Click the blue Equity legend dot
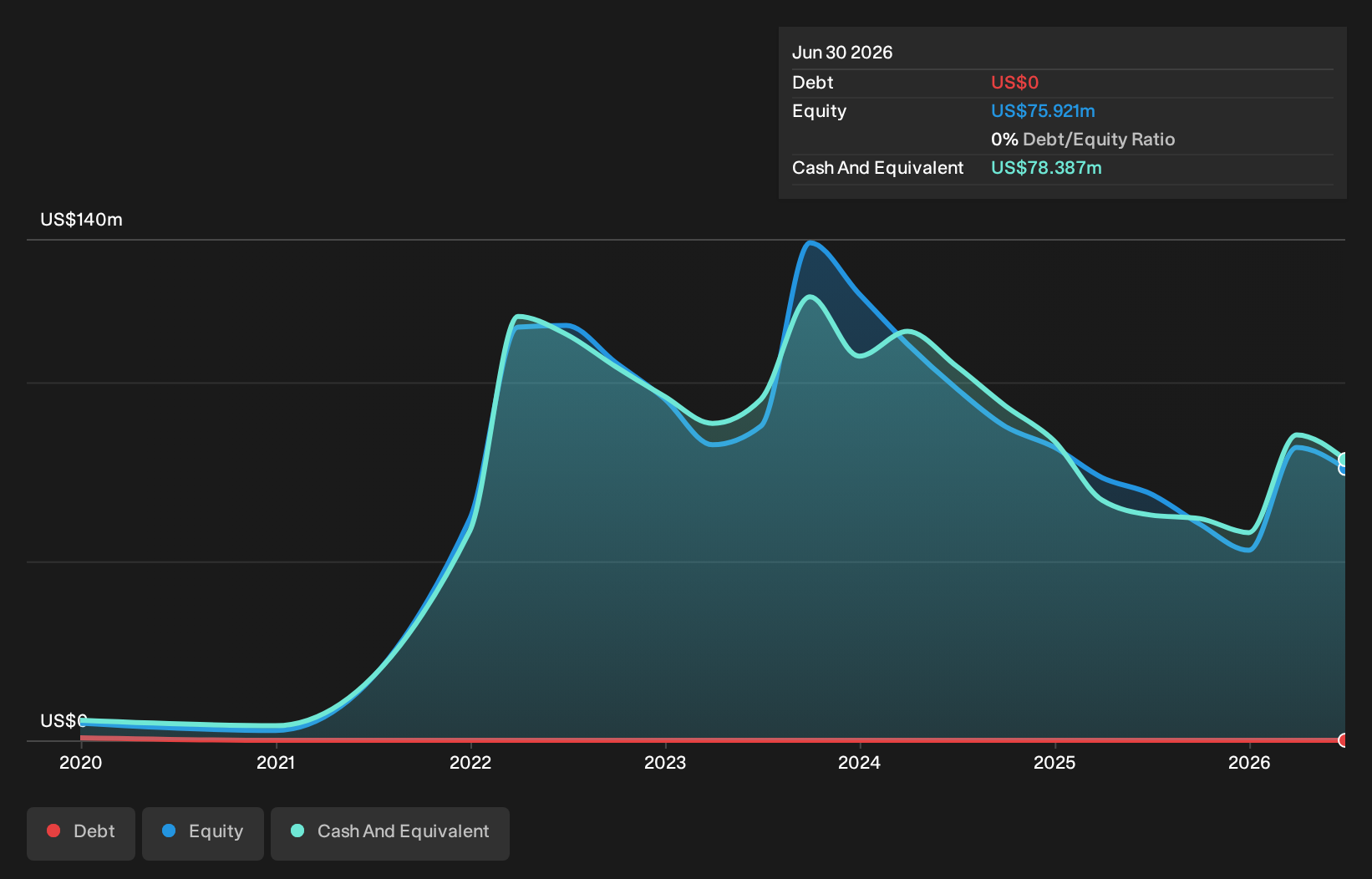The width and height of the screenshot is (1372, 879). coord(169,831)
